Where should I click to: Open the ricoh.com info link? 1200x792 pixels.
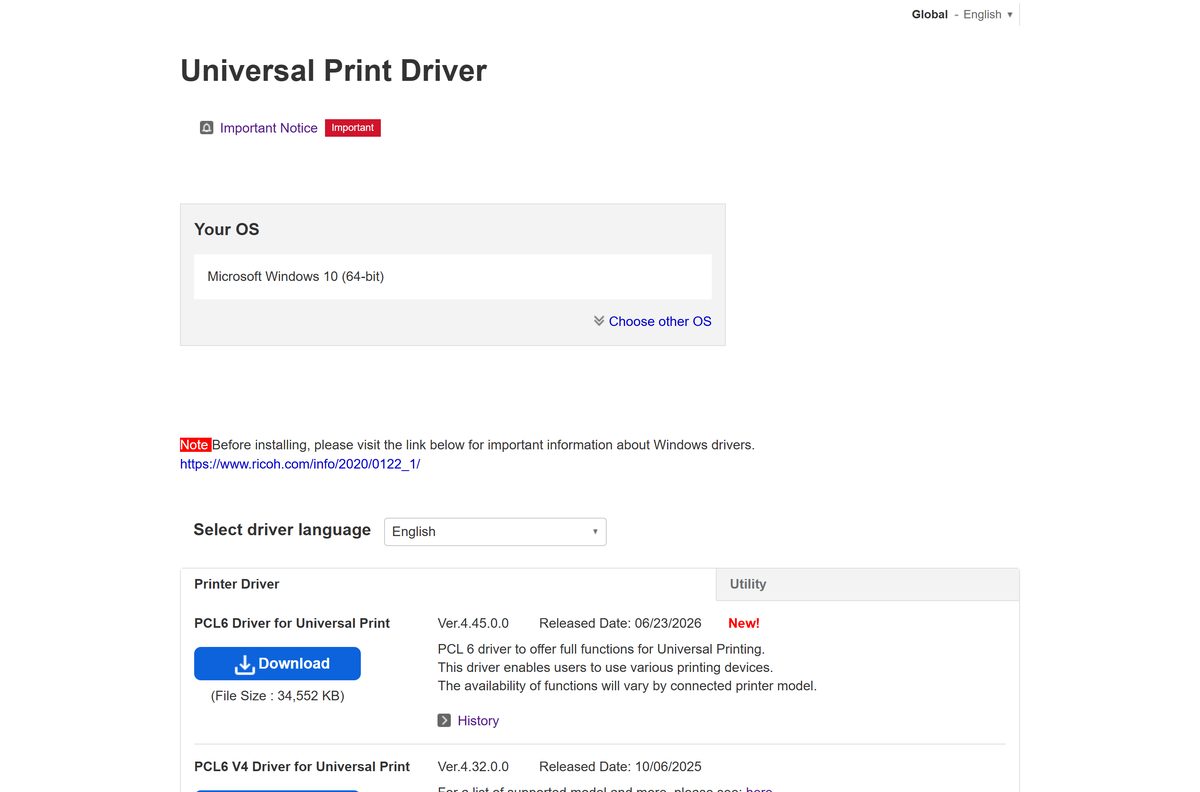point(300,464)
